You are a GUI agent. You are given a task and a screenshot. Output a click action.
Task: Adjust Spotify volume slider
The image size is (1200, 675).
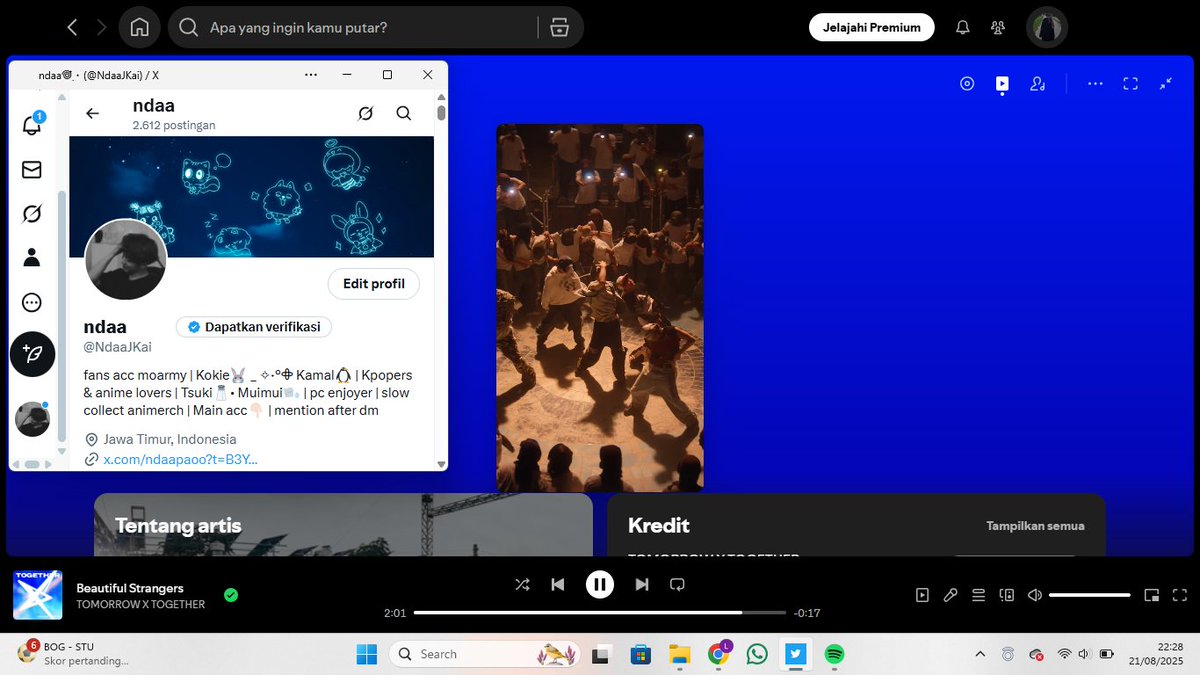[x=1090, y=595]
